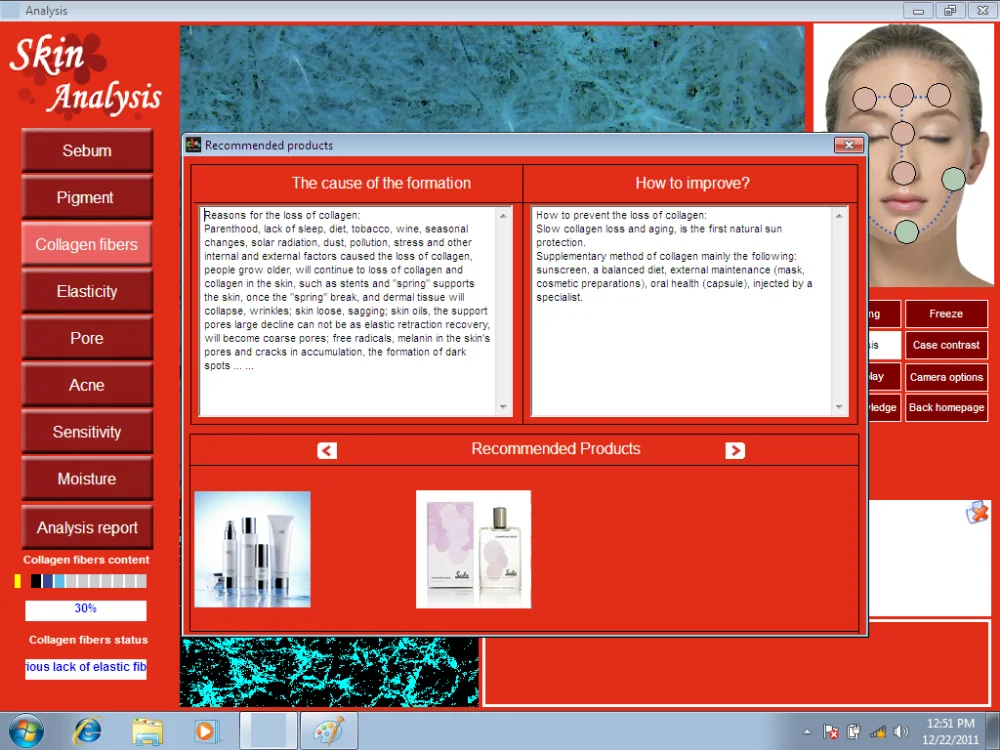
Task: Open Paint from the taskbar
Action: click(x=328, y=731)
